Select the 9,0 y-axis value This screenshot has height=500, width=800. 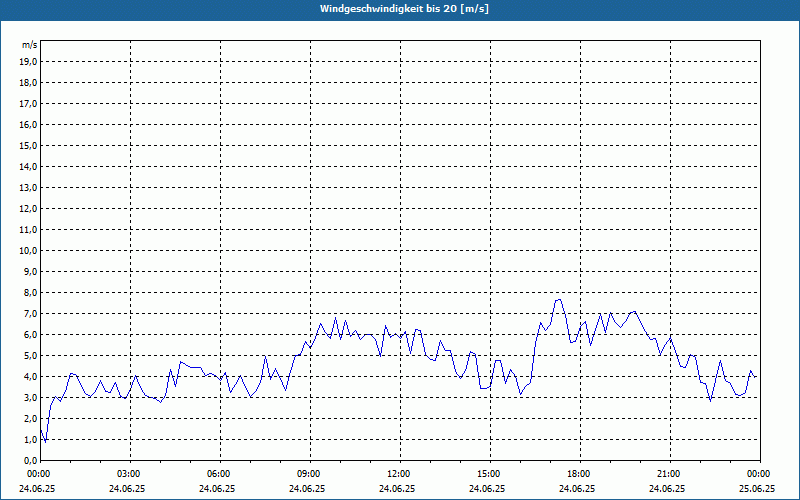click(x=30, y=271)
